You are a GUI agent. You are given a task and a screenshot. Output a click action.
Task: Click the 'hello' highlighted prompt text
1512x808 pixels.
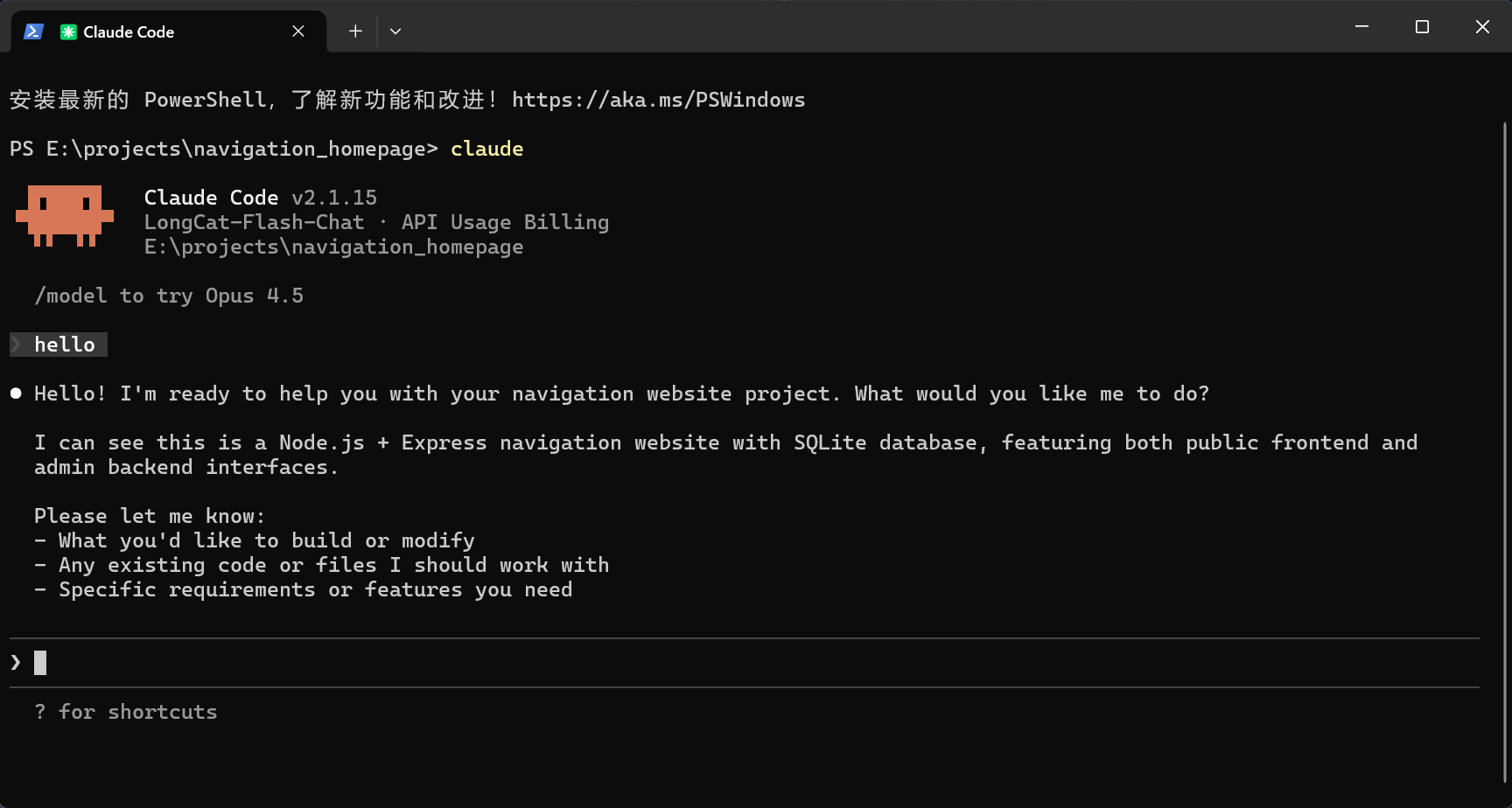(x=64, y=344)
